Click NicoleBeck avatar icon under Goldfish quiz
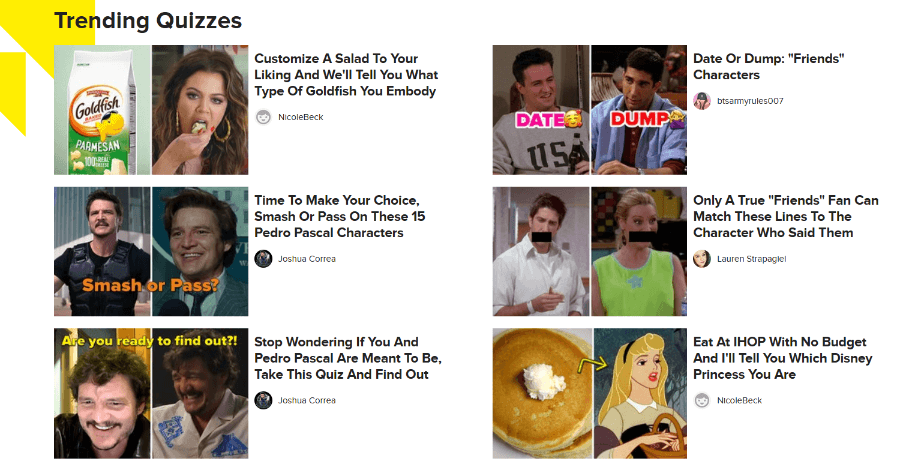Viewport: 900px width, 464px height. (x=263, y=117)
